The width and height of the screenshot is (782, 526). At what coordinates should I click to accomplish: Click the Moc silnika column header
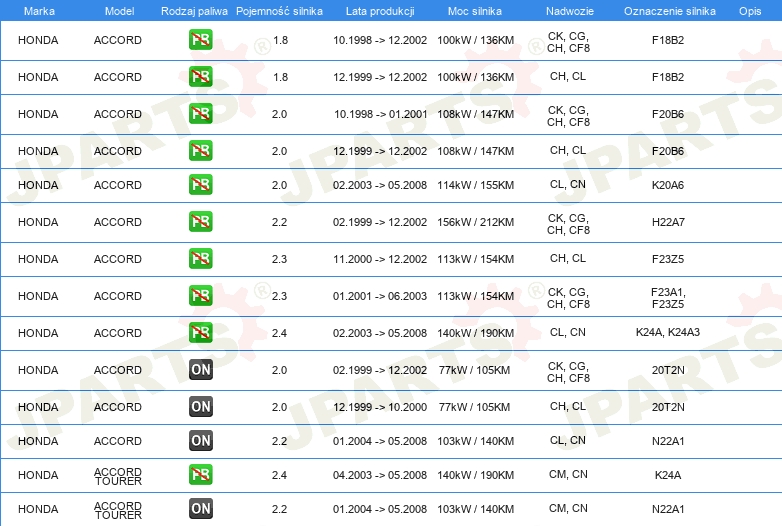475,11
